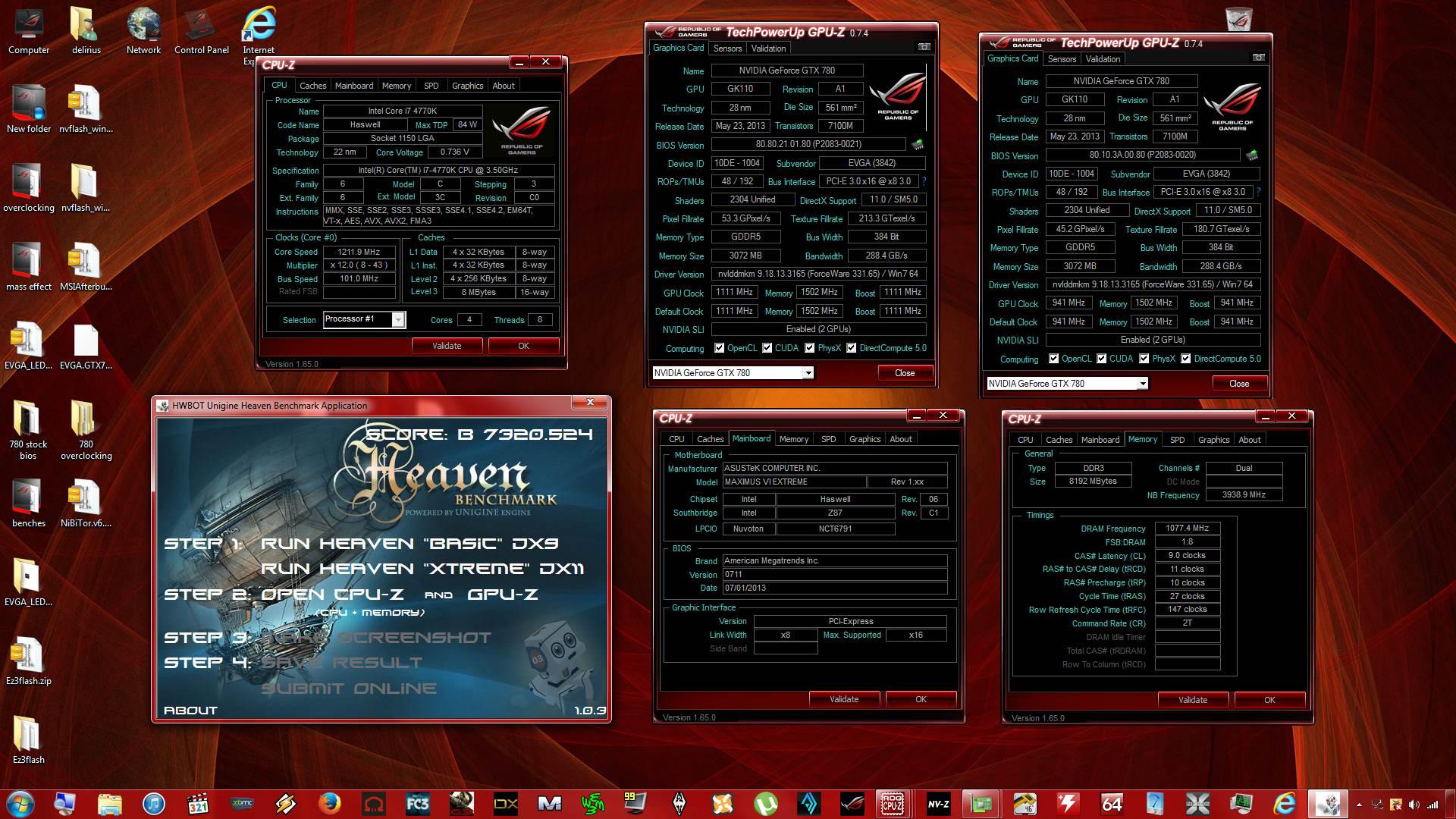Open the Ez3flash.zip archive
Screen dimensions: 1456x819
coord(28,661)
